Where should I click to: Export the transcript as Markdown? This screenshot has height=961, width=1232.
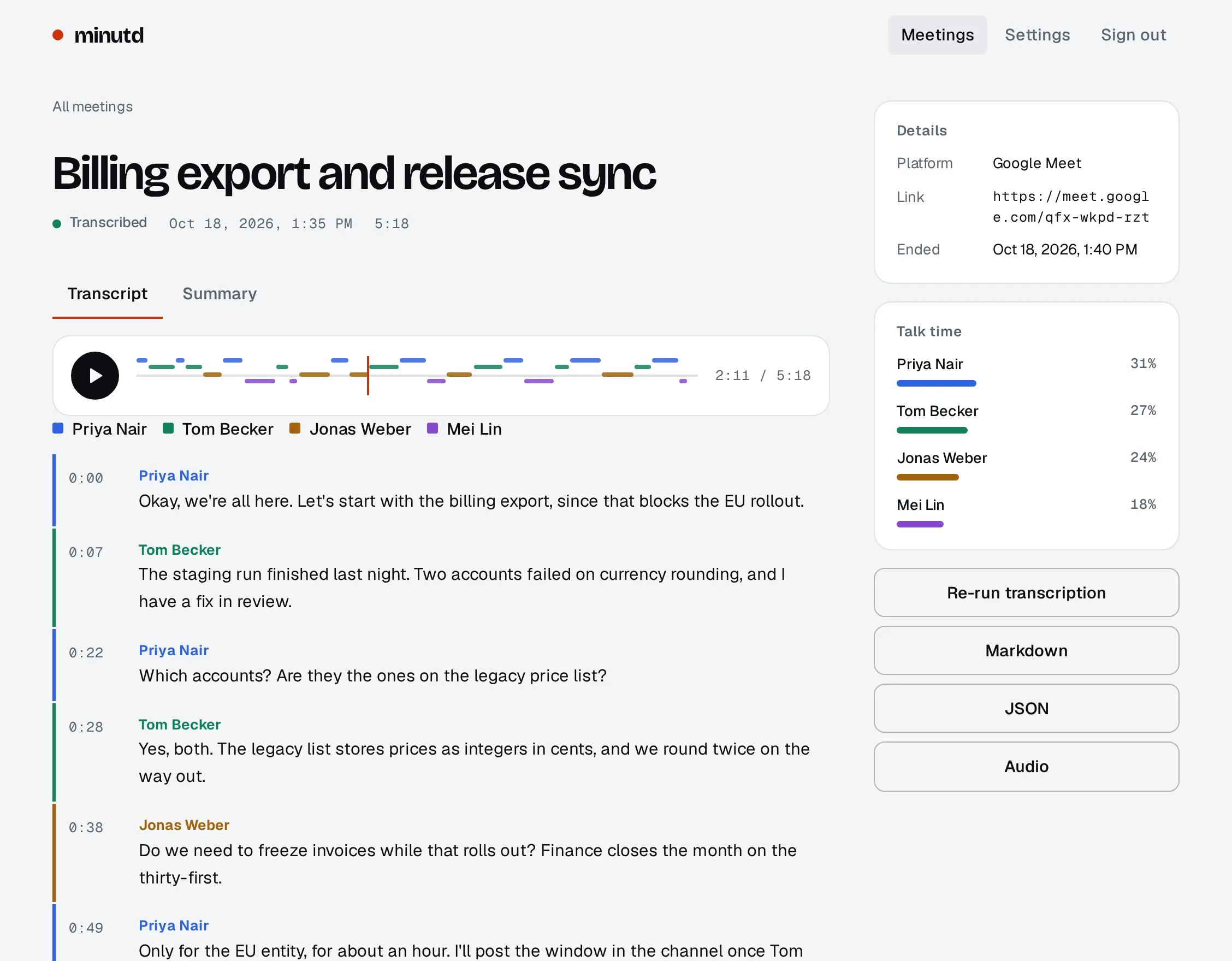coord(1026,651)
